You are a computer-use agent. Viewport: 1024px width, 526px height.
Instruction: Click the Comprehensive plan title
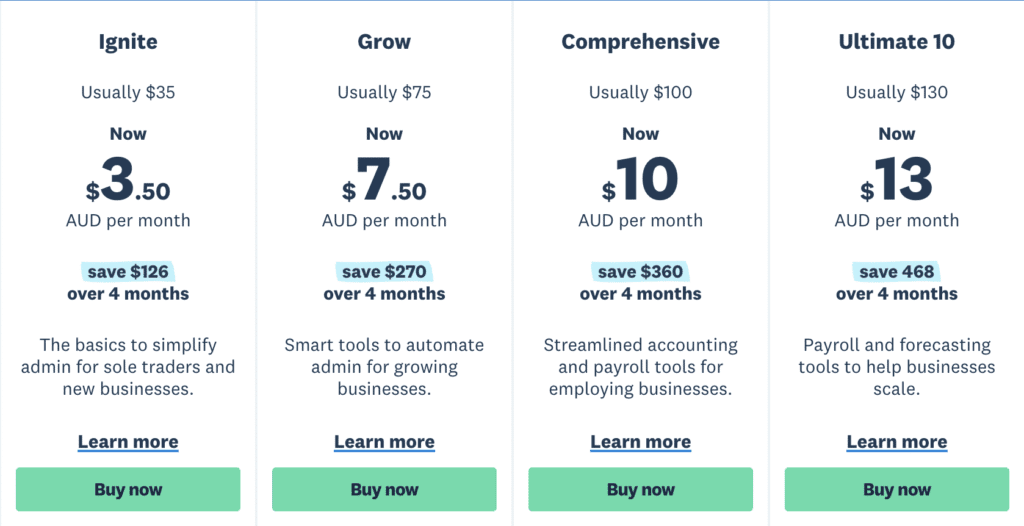click(x=641, y=42)
